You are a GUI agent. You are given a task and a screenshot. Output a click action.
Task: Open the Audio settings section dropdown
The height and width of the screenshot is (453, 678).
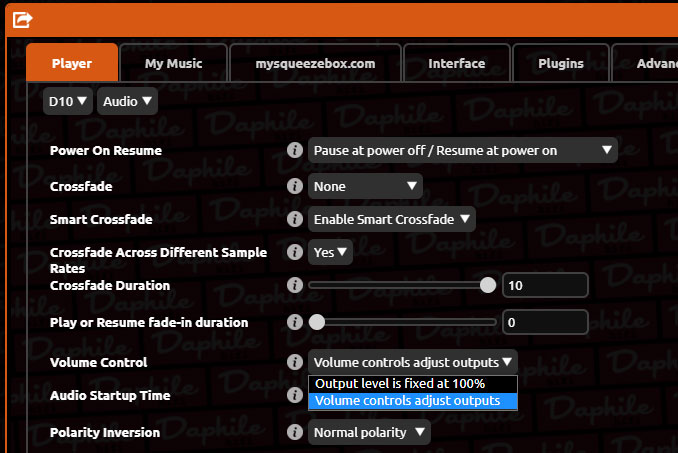pos(127,100)
